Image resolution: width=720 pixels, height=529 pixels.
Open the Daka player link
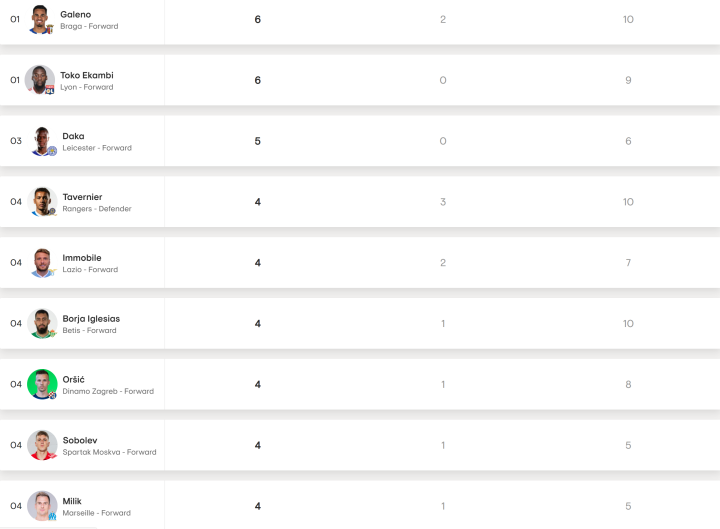coord(73,136)
